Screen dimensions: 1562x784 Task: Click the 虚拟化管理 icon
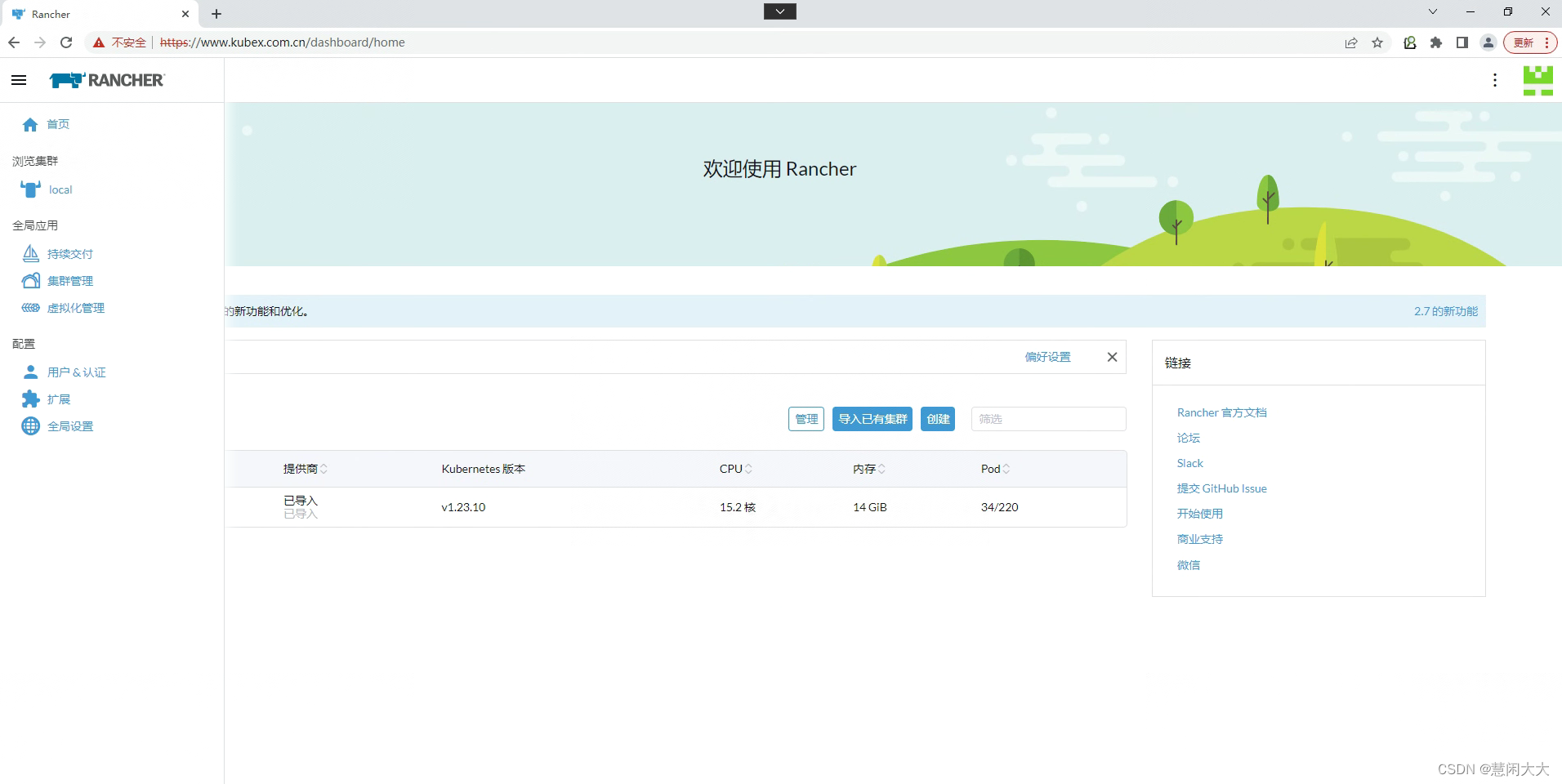31,308
